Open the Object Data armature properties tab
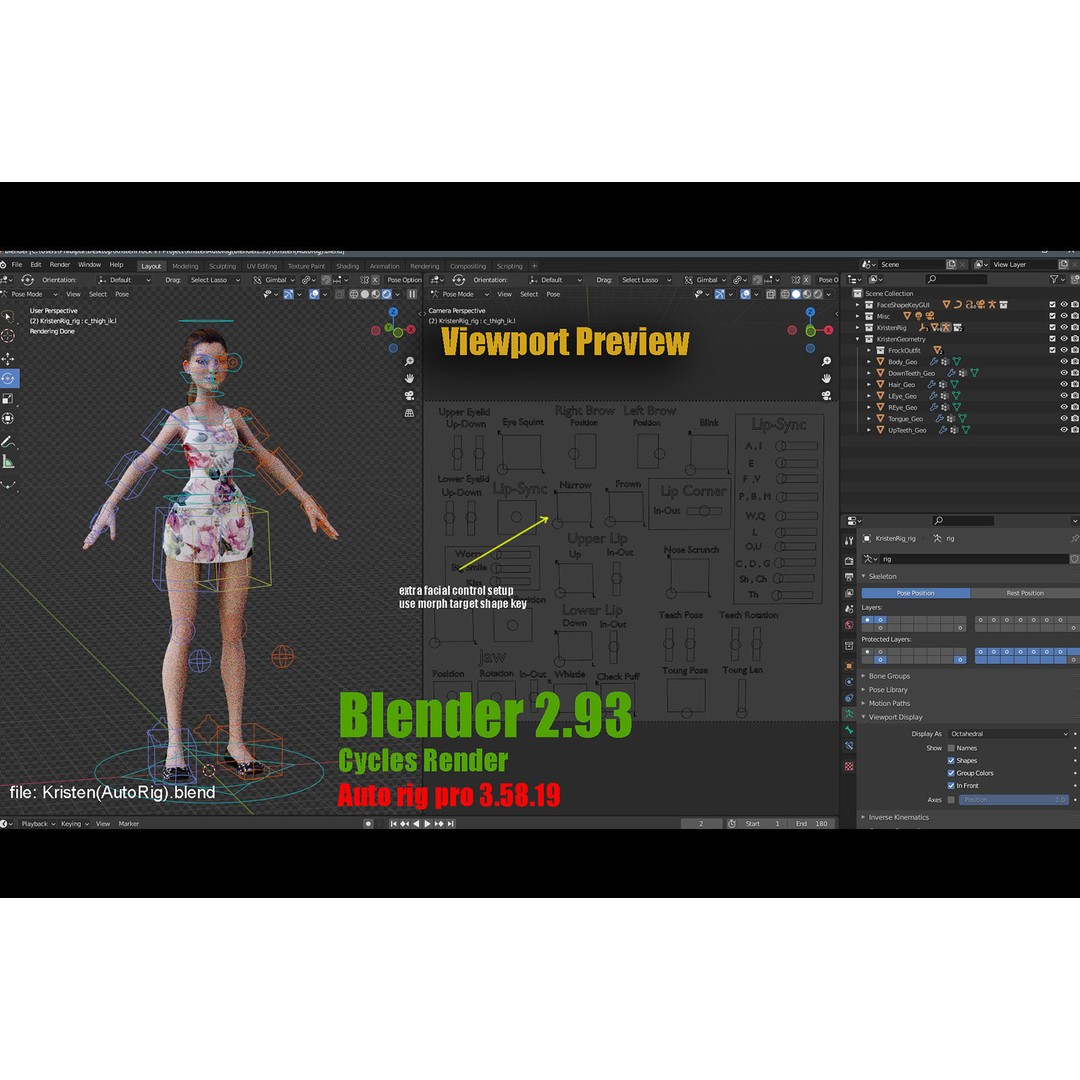This screenshot has width=1080, height=1080. pos(849,714)
